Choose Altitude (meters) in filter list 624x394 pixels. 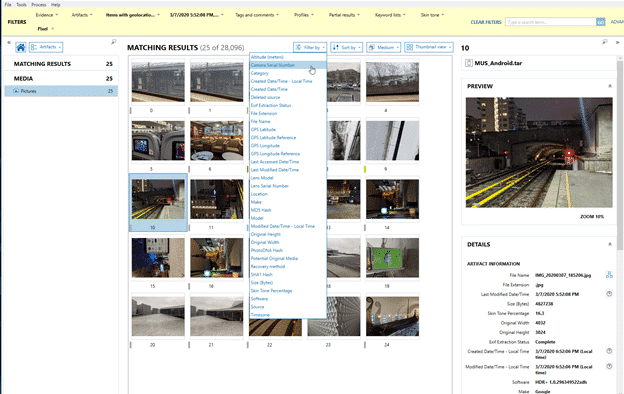[x=288, y=57]
